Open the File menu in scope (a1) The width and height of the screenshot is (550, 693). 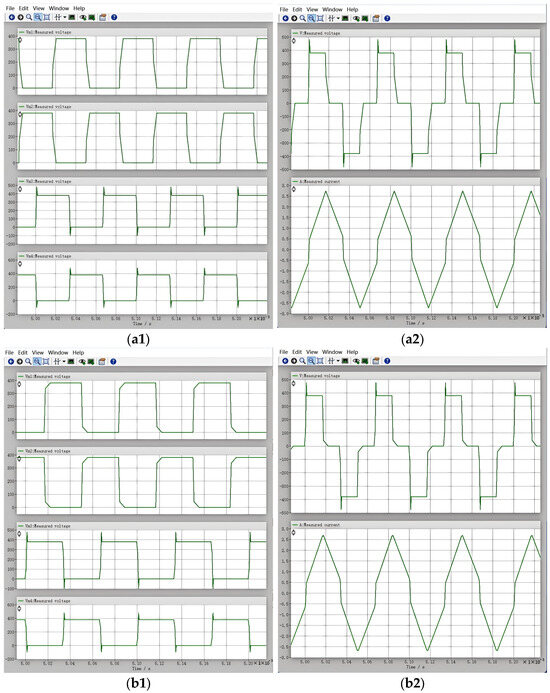[10, 8]
